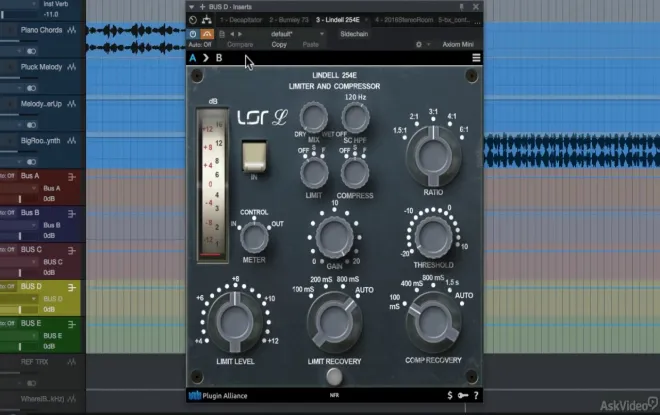Screen dimensions: 660x415
Task: Click the Paste button
Action: (x=311, y=45)
